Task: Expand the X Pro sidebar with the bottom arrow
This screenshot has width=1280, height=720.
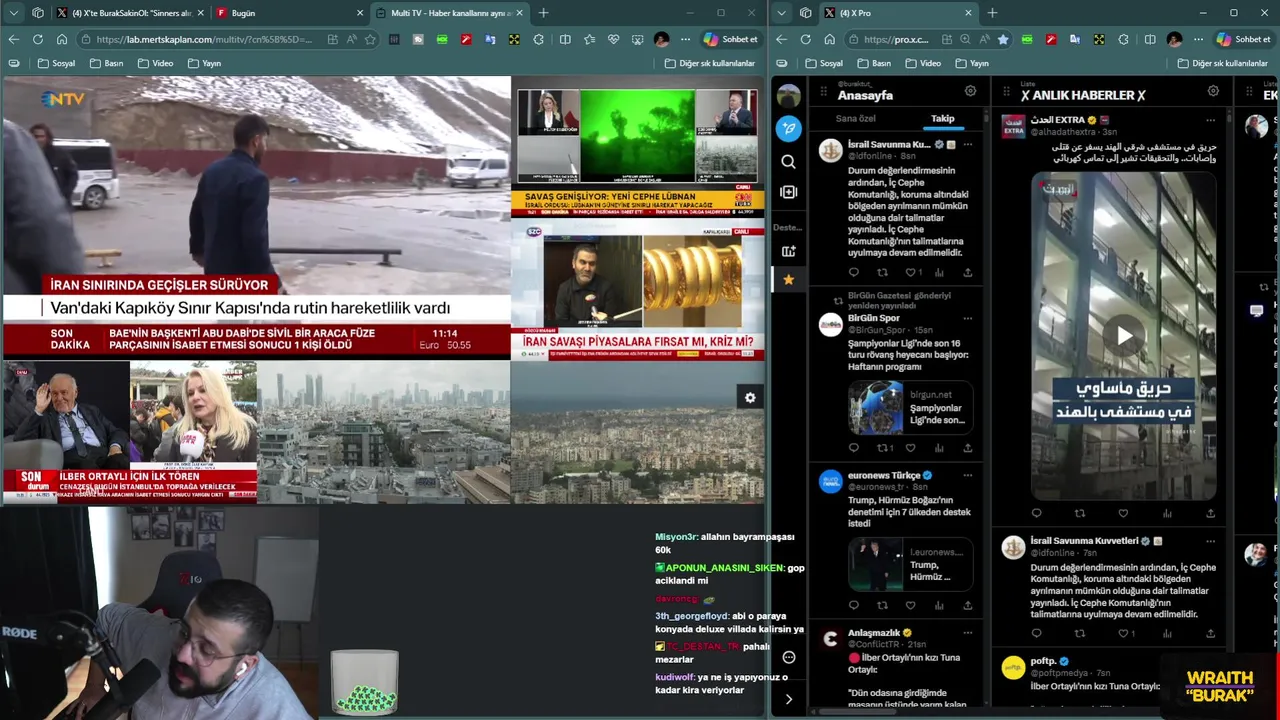Action: 789,699
